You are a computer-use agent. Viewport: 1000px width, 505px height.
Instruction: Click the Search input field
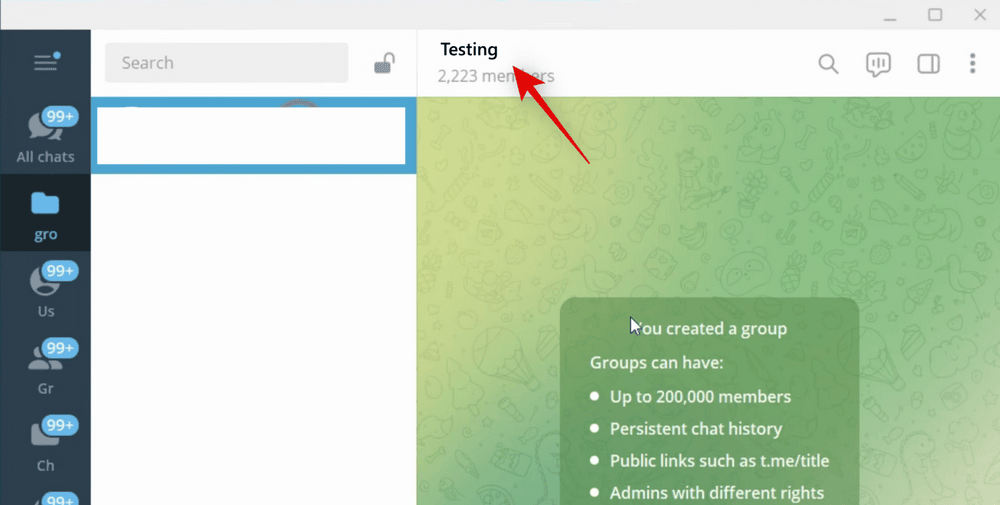[x=226, y=63]
